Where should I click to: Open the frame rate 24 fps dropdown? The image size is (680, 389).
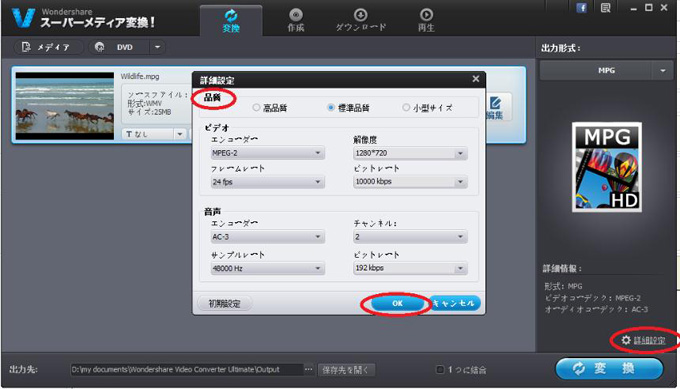coord(267,182)
